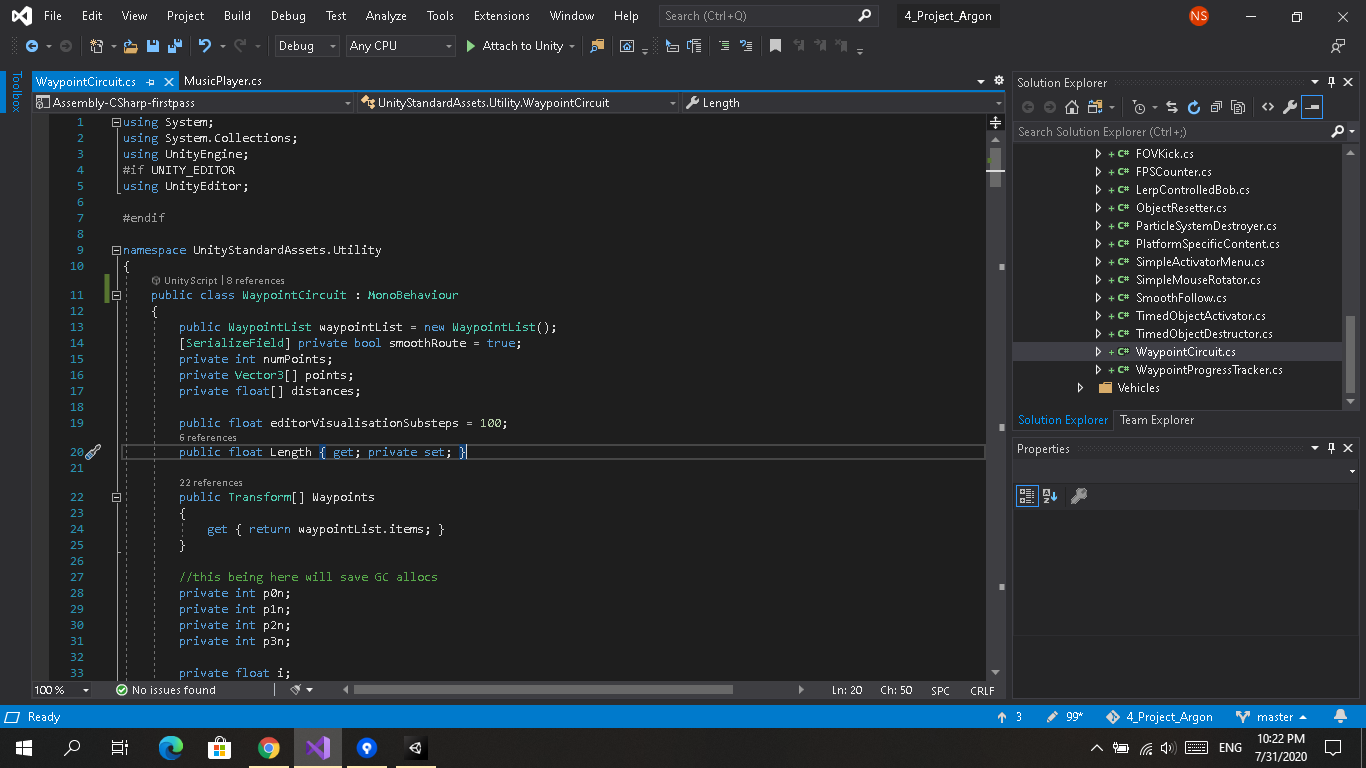This screenshot has height=768, width=1366.
Task: Expand the Vehicles folder
Action: point(1081,388)
